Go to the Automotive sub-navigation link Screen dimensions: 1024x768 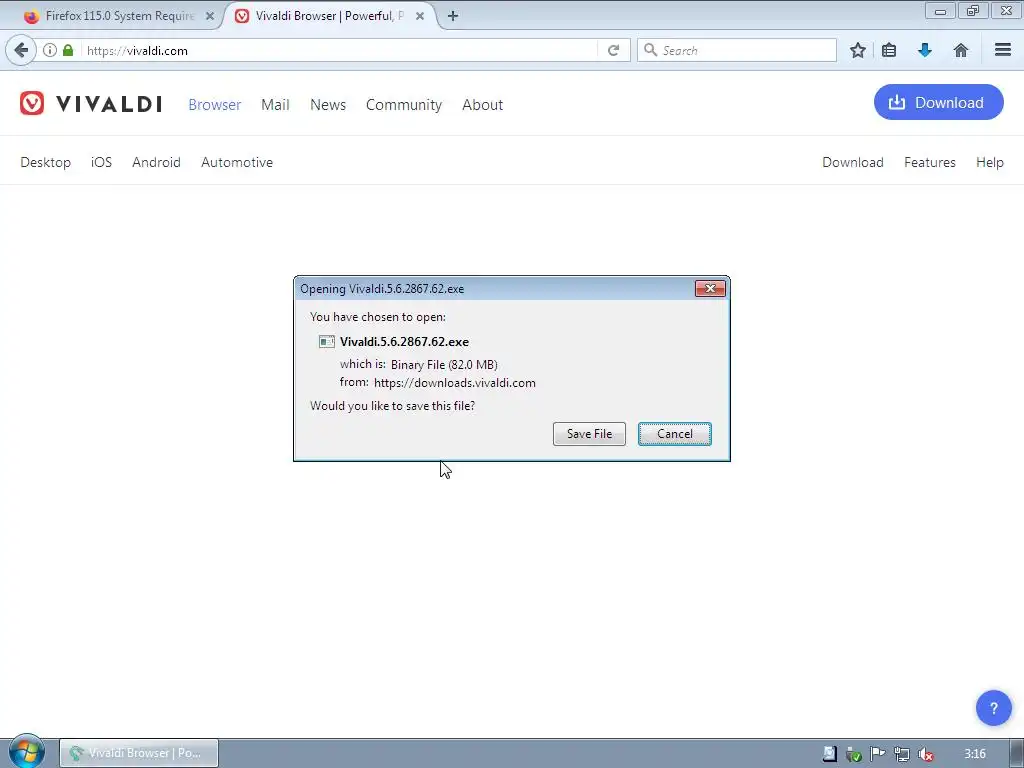[236, 162]
